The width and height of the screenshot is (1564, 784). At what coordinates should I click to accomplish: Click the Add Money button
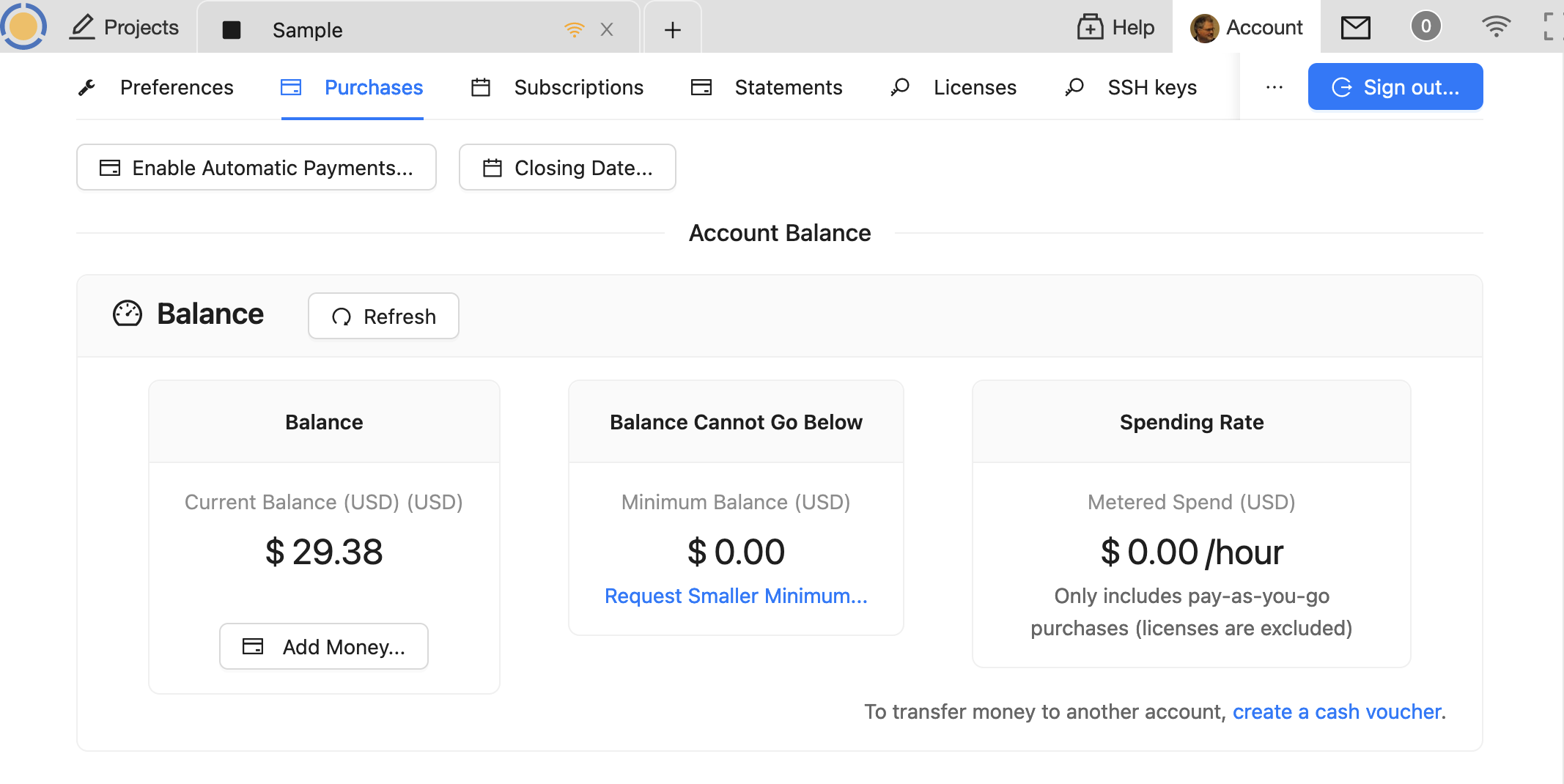[x=324, y=647]
